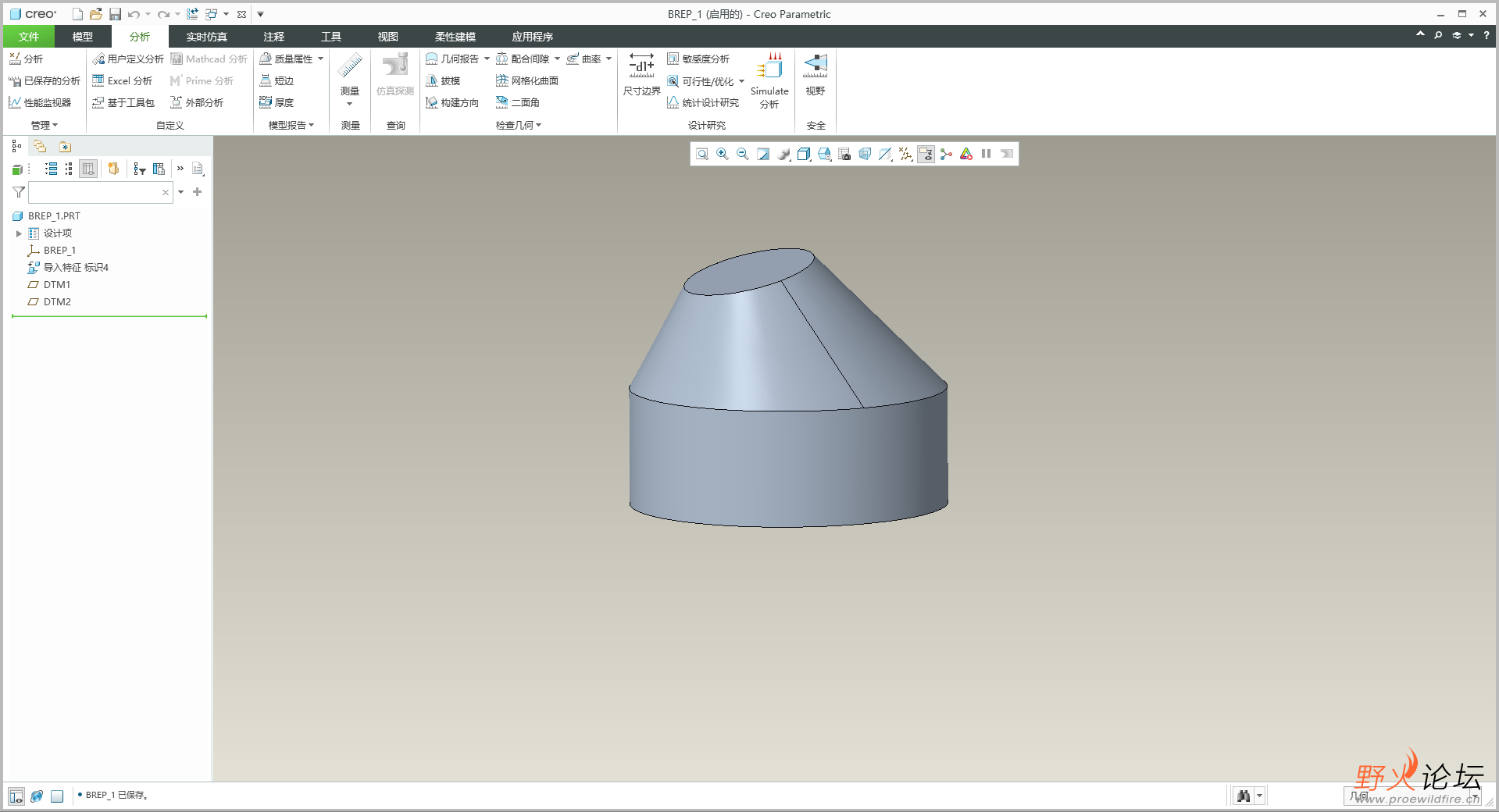This screenshot has width=1499, height=812.
Task: Open the 文件 menu tab
Action: [x=29, y=37]
